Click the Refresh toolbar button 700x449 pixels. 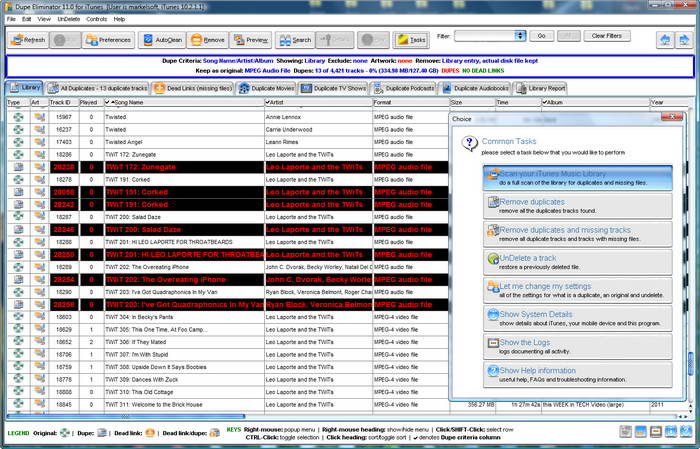(x=28, y=40)
